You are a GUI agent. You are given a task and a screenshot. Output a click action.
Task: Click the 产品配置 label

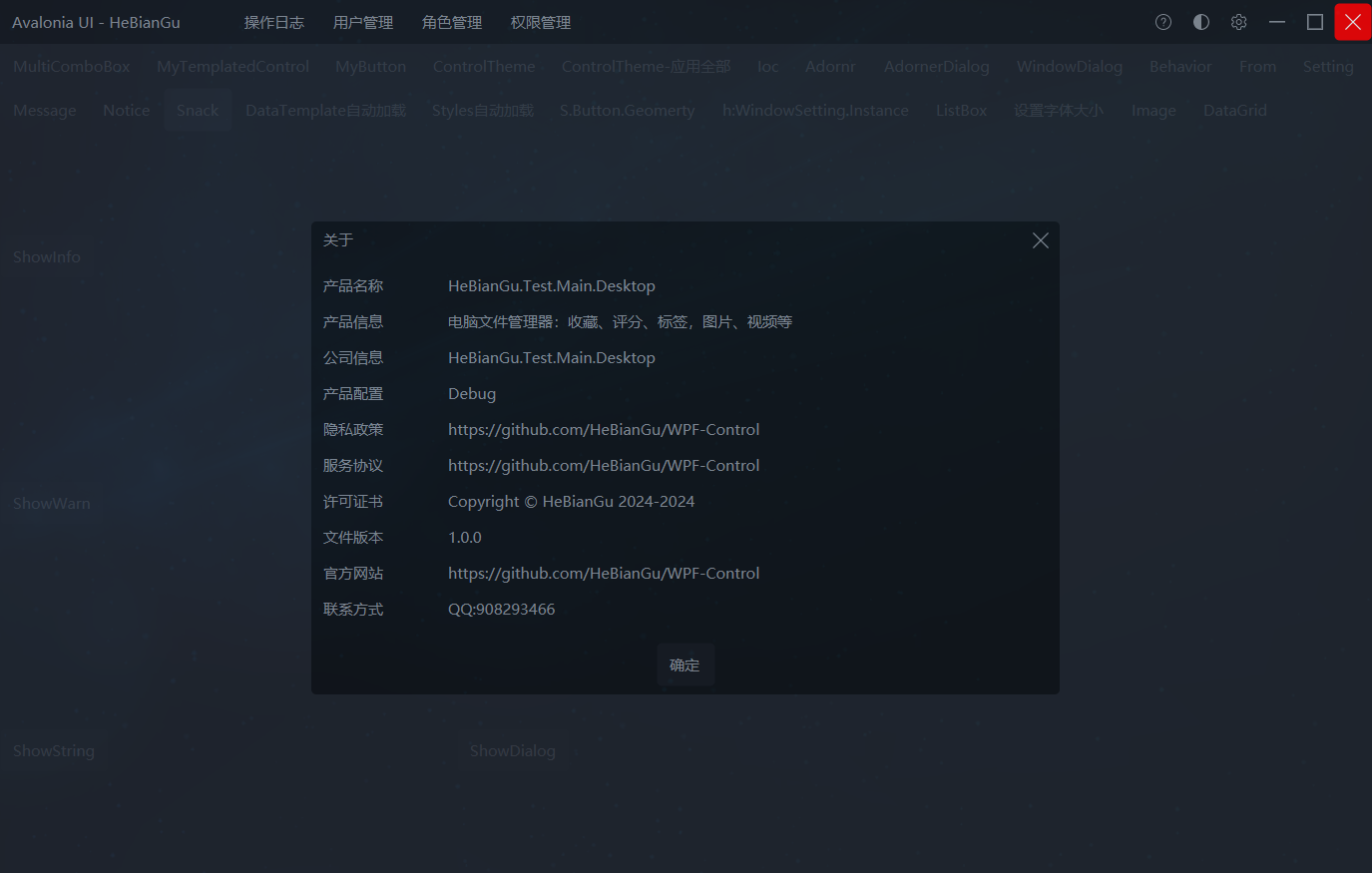pyautogui.click(x=353, y=394)
